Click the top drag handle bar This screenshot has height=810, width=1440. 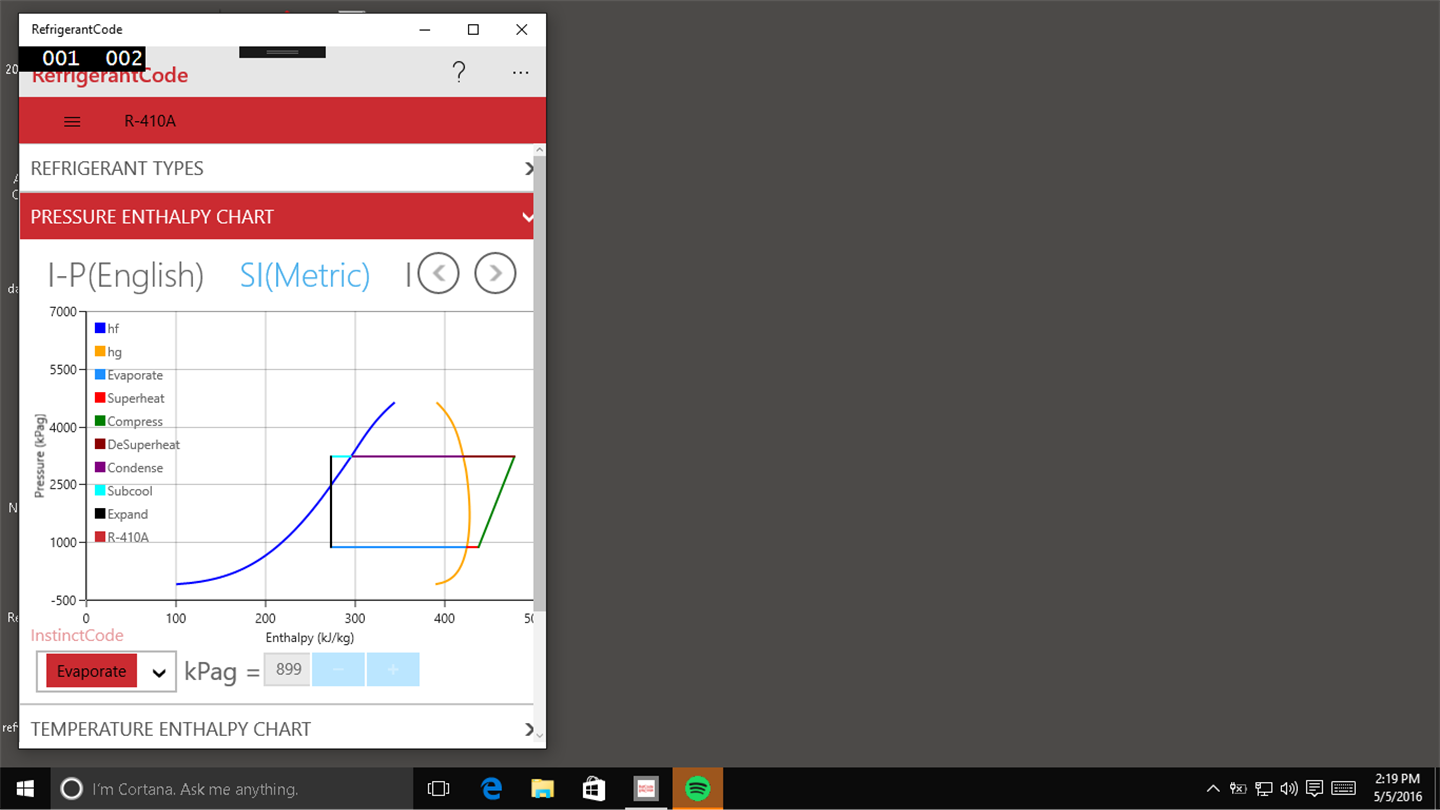(x=282, y=51)
